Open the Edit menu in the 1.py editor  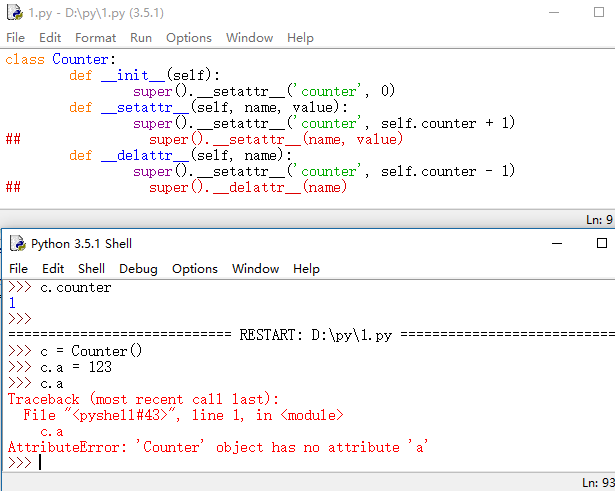tap(50, 37)
